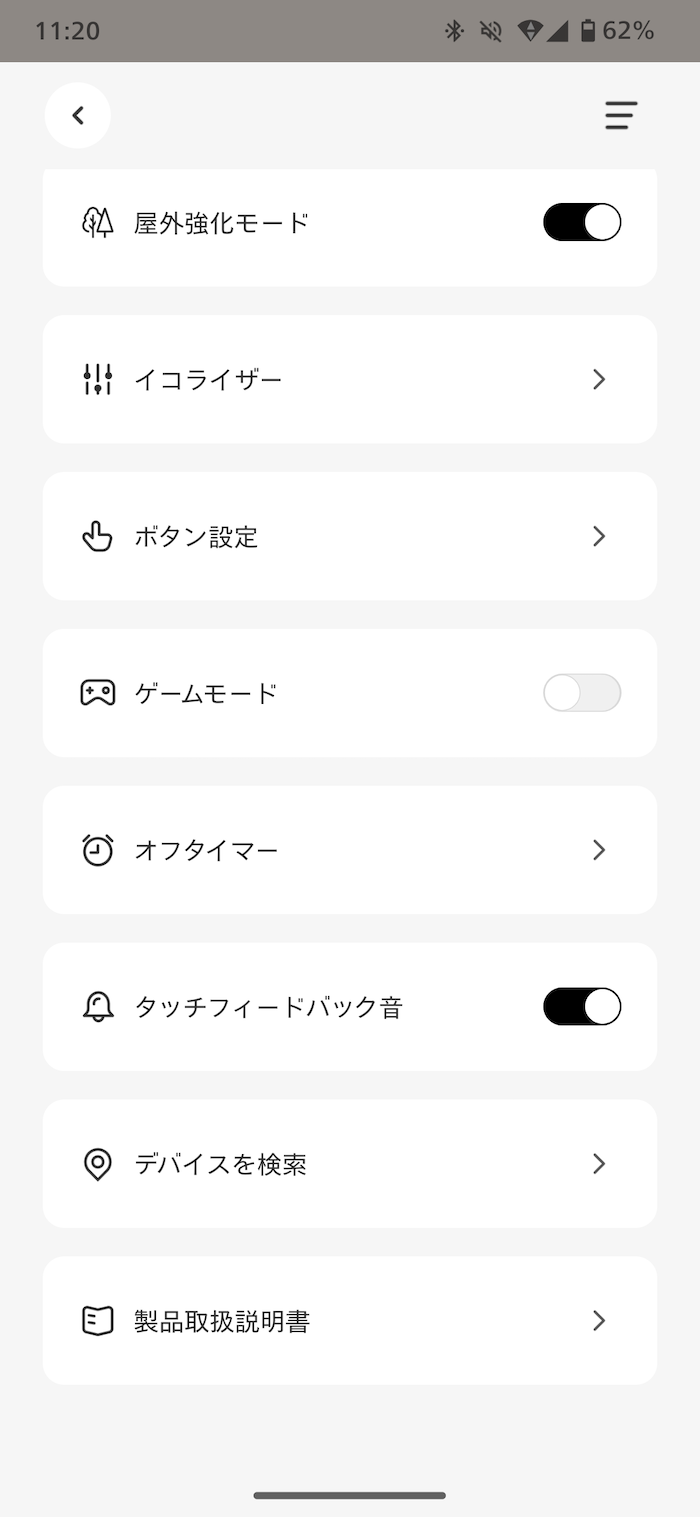Tap the デバイスを検索 label
Image resolution: width=700 pixels, height=1517 pixels.
point(220,1164)
